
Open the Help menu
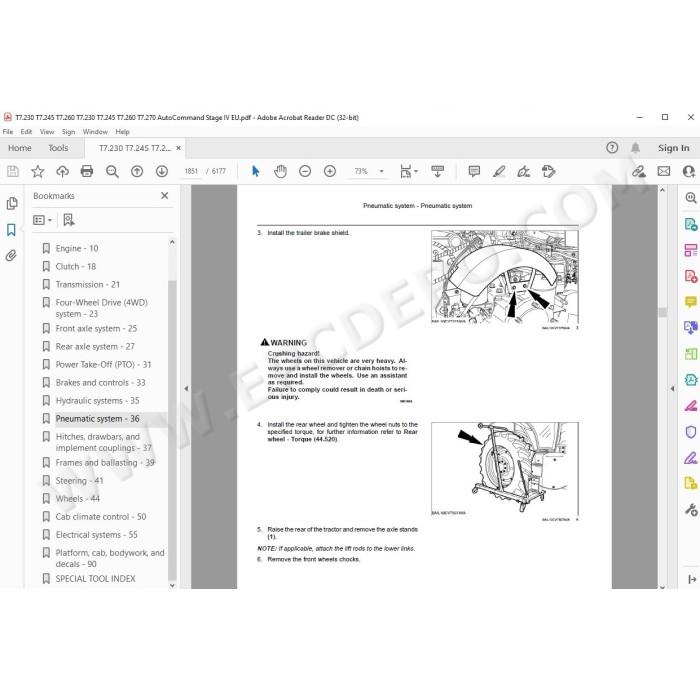[122, 132]
